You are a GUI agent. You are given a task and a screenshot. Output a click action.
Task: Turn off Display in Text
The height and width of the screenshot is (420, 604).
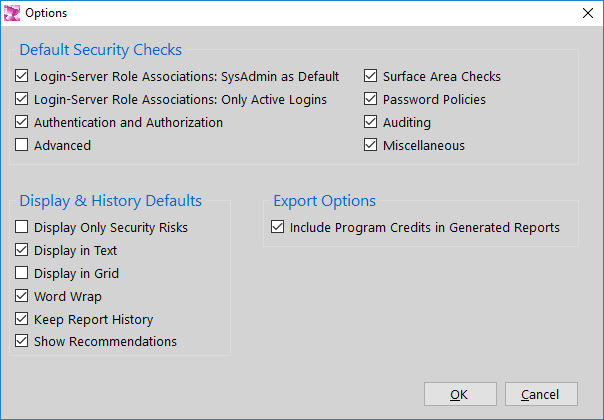22,250
